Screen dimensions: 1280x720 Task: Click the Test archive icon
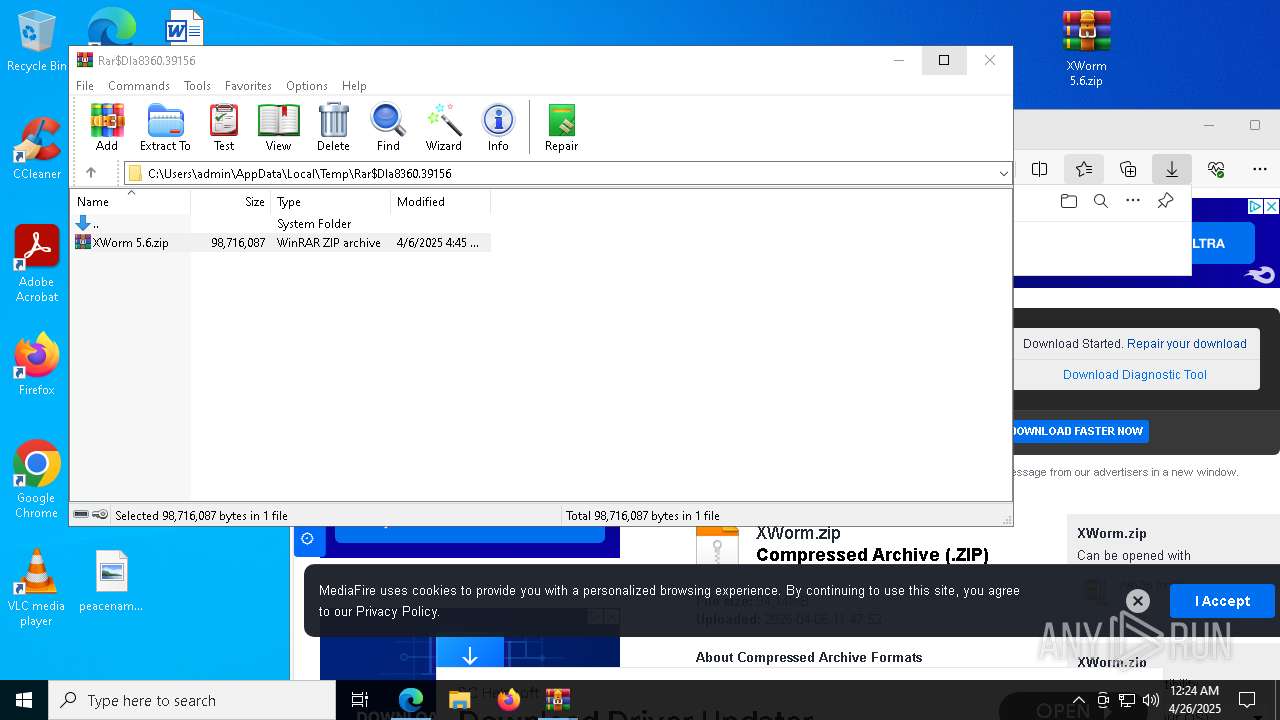point(224,127)
